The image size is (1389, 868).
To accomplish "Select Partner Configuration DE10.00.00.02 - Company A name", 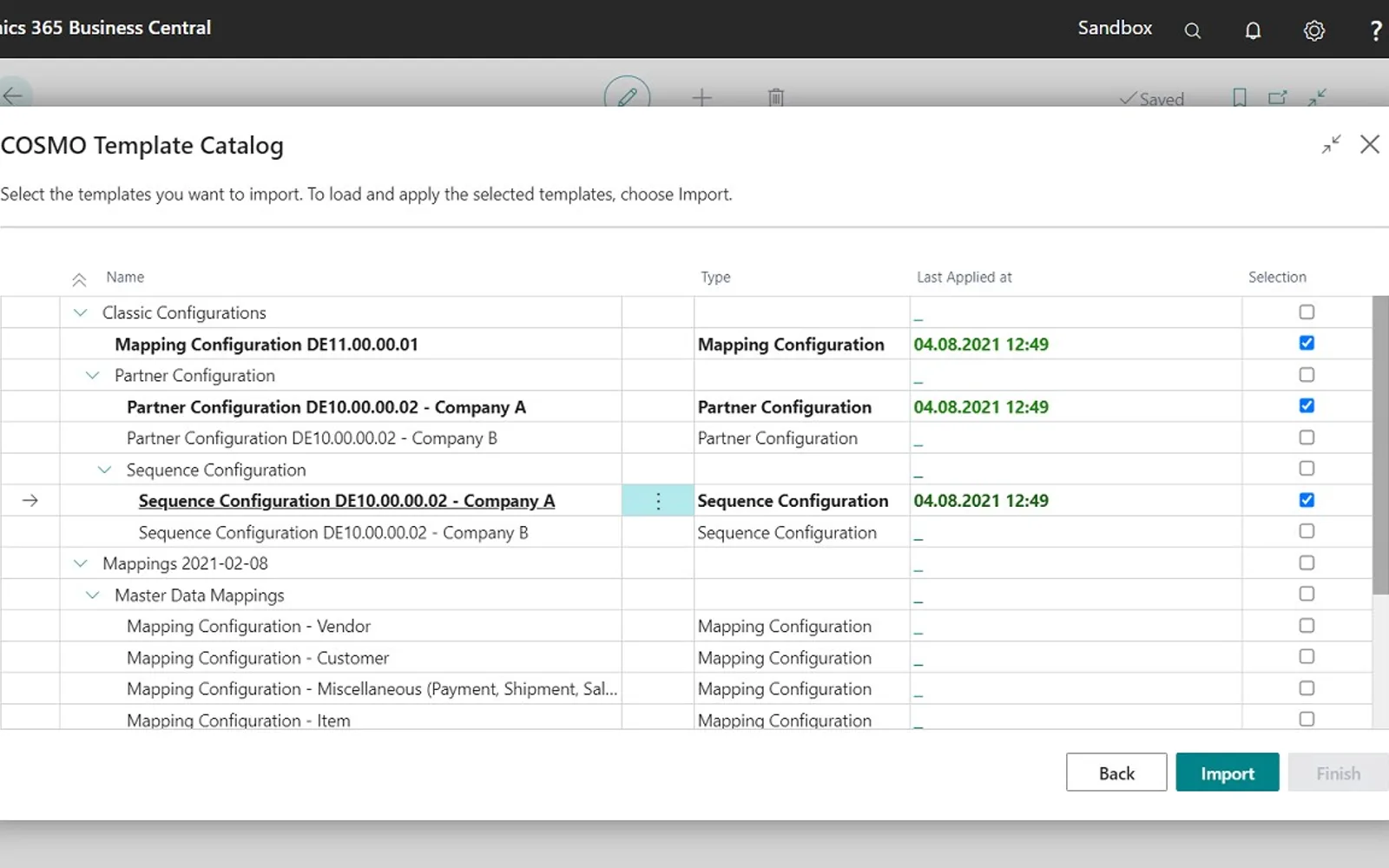I will click(326, 407).
